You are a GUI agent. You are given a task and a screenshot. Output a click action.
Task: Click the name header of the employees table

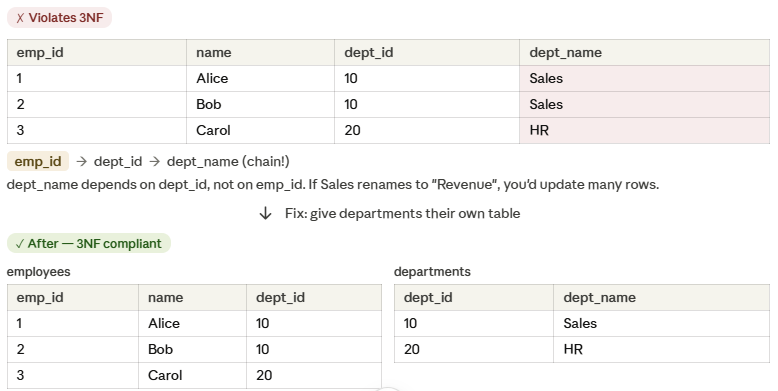(193, 298)
